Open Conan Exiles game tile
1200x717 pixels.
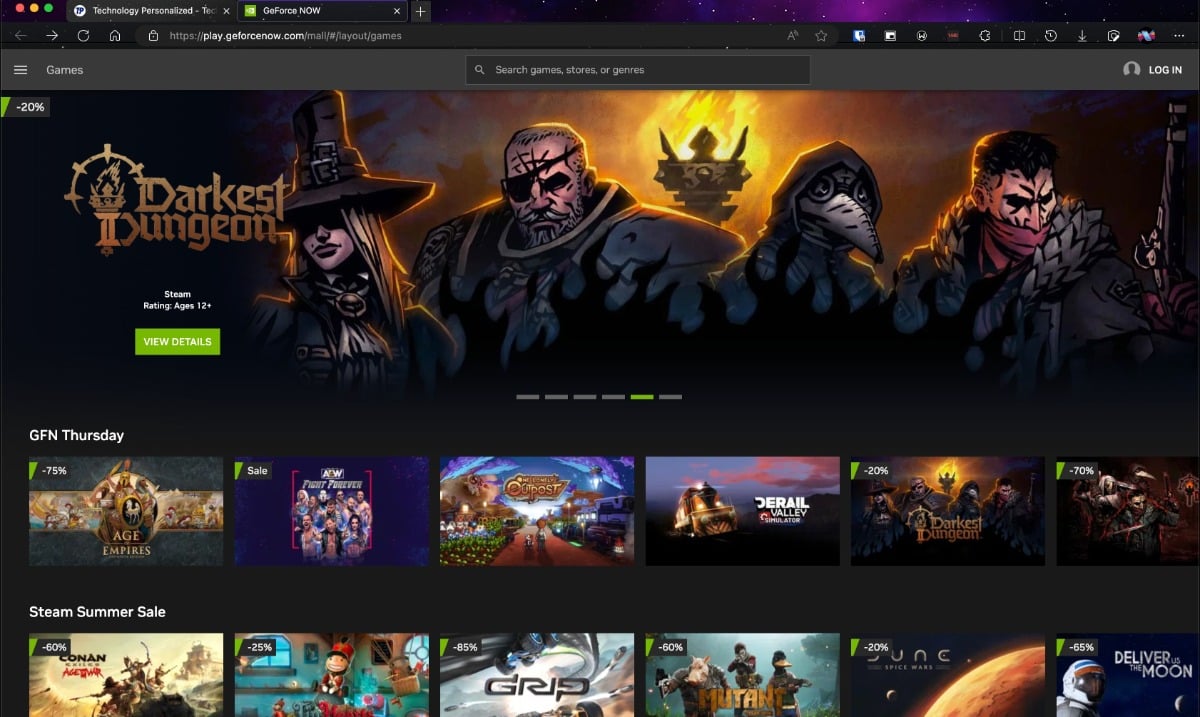click(126, 675)
